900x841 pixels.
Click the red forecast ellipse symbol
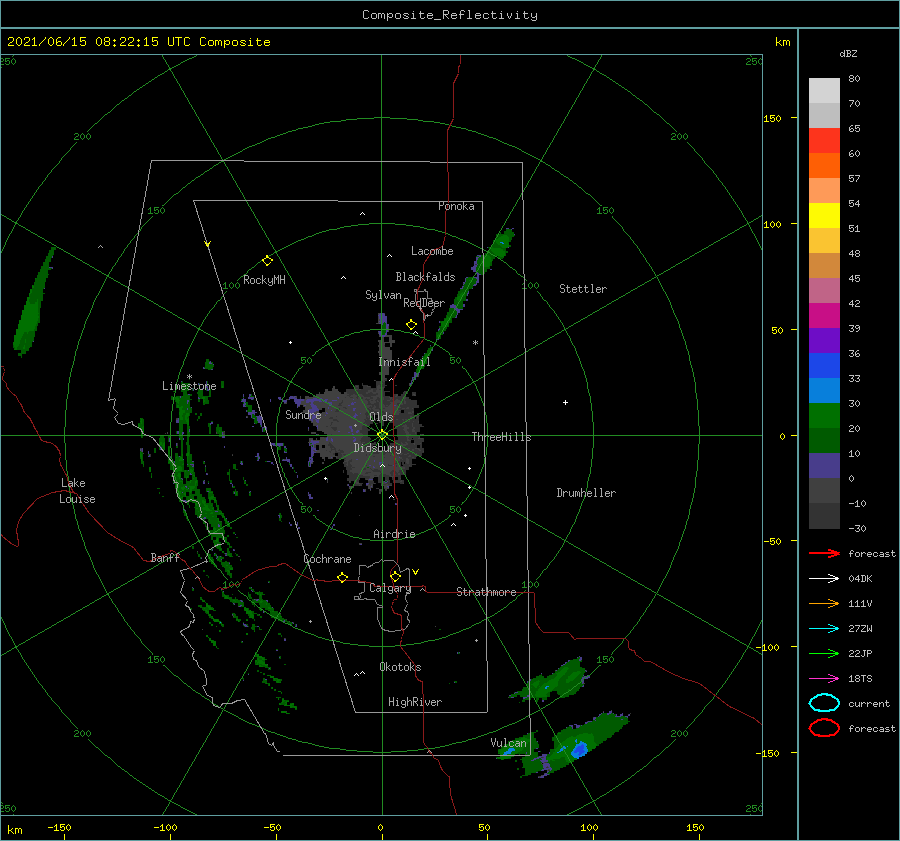824,728
